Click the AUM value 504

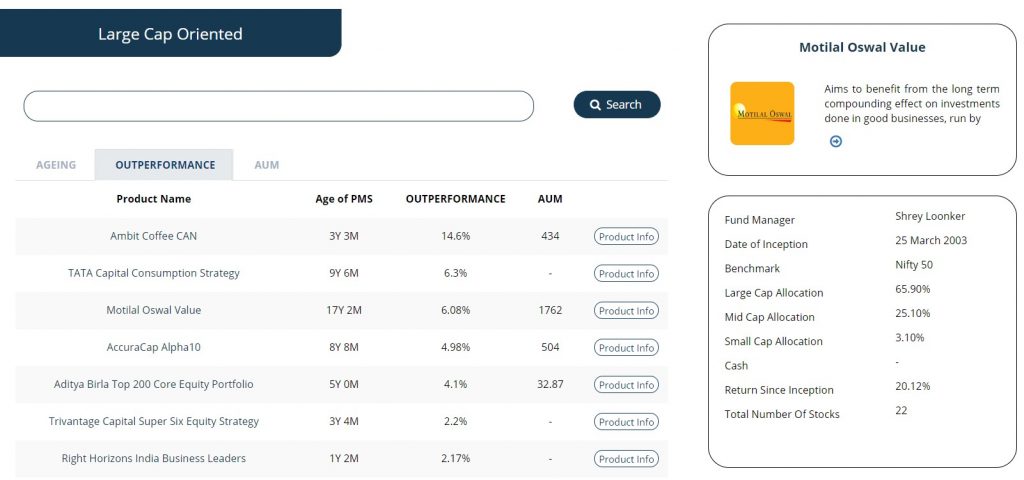550,347
